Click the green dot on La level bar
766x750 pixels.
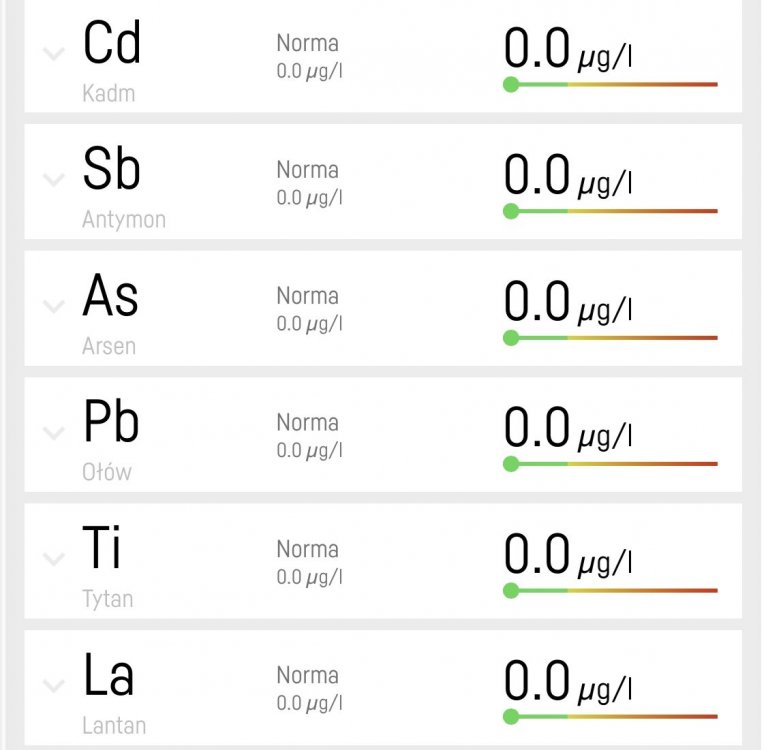tap(511, 717)
